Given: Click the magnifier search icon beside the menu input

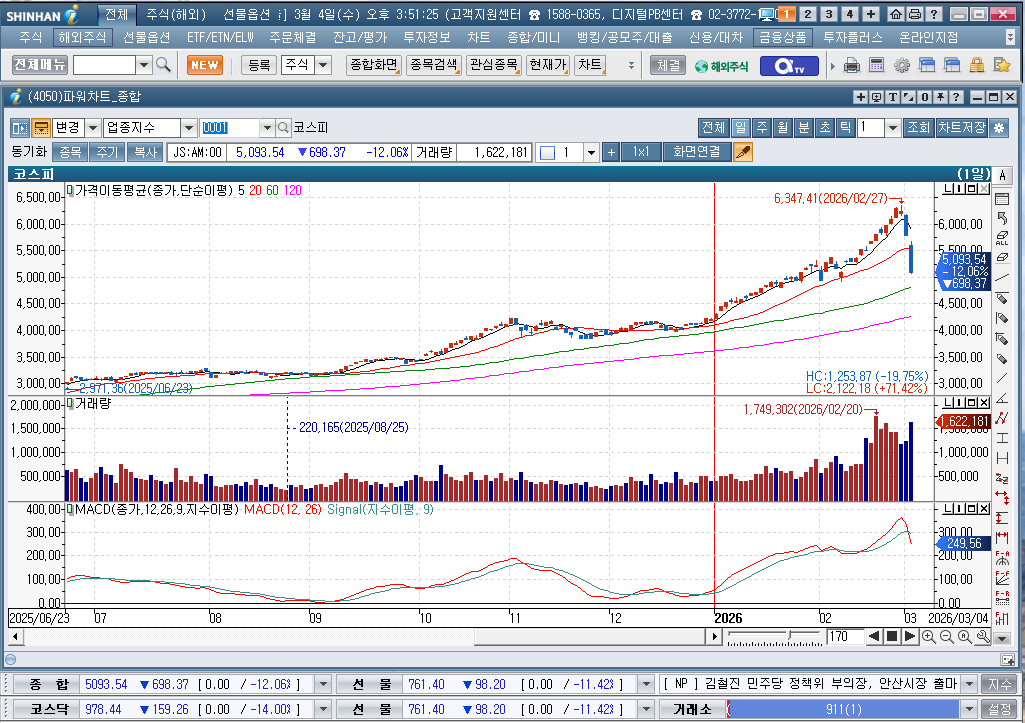Looking at the screenshot, I should (x=163, y=65).
